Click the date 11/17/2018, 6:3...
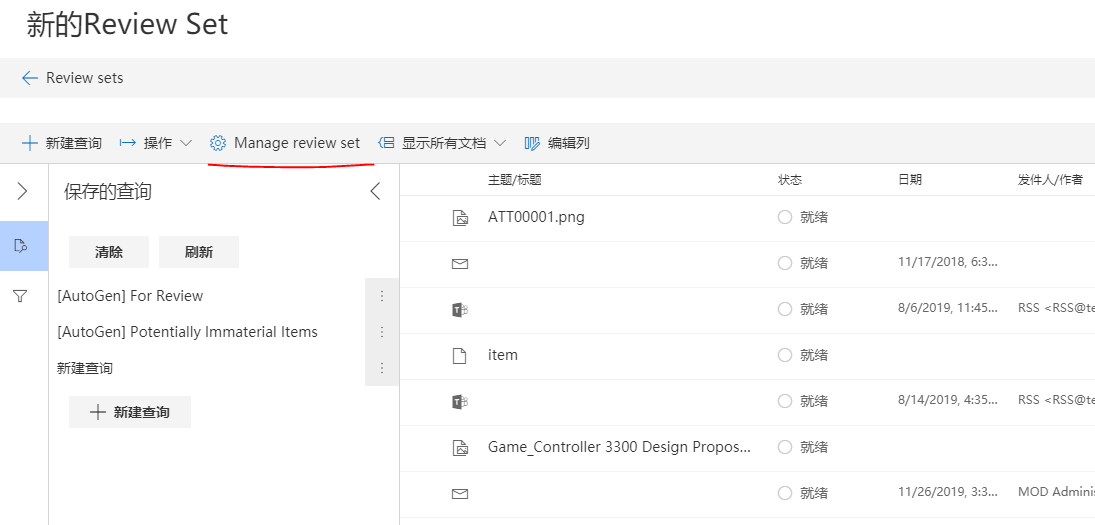This screenshot has height=525, width=1095. 948,262
